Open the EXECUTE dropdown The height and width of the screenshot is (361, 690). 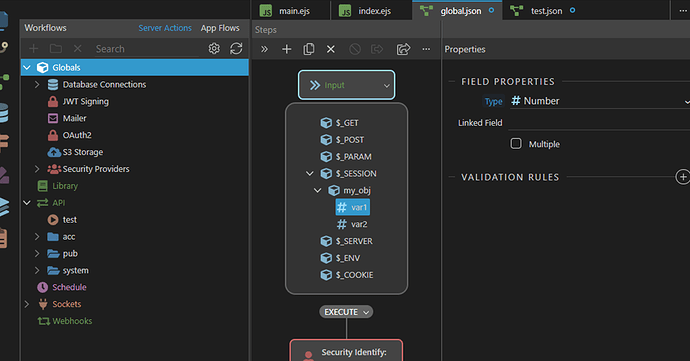click(x=346, y=312)
